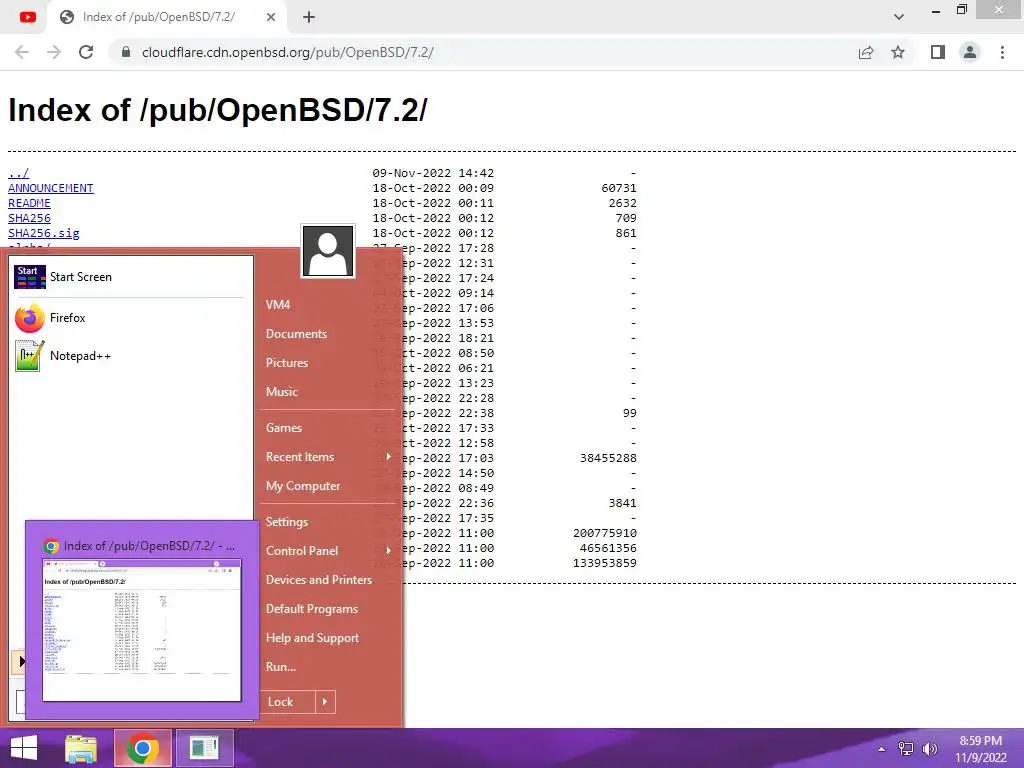1024x768 pixels.
Task: Focus the address bar URL
Action: coord(287,52)
